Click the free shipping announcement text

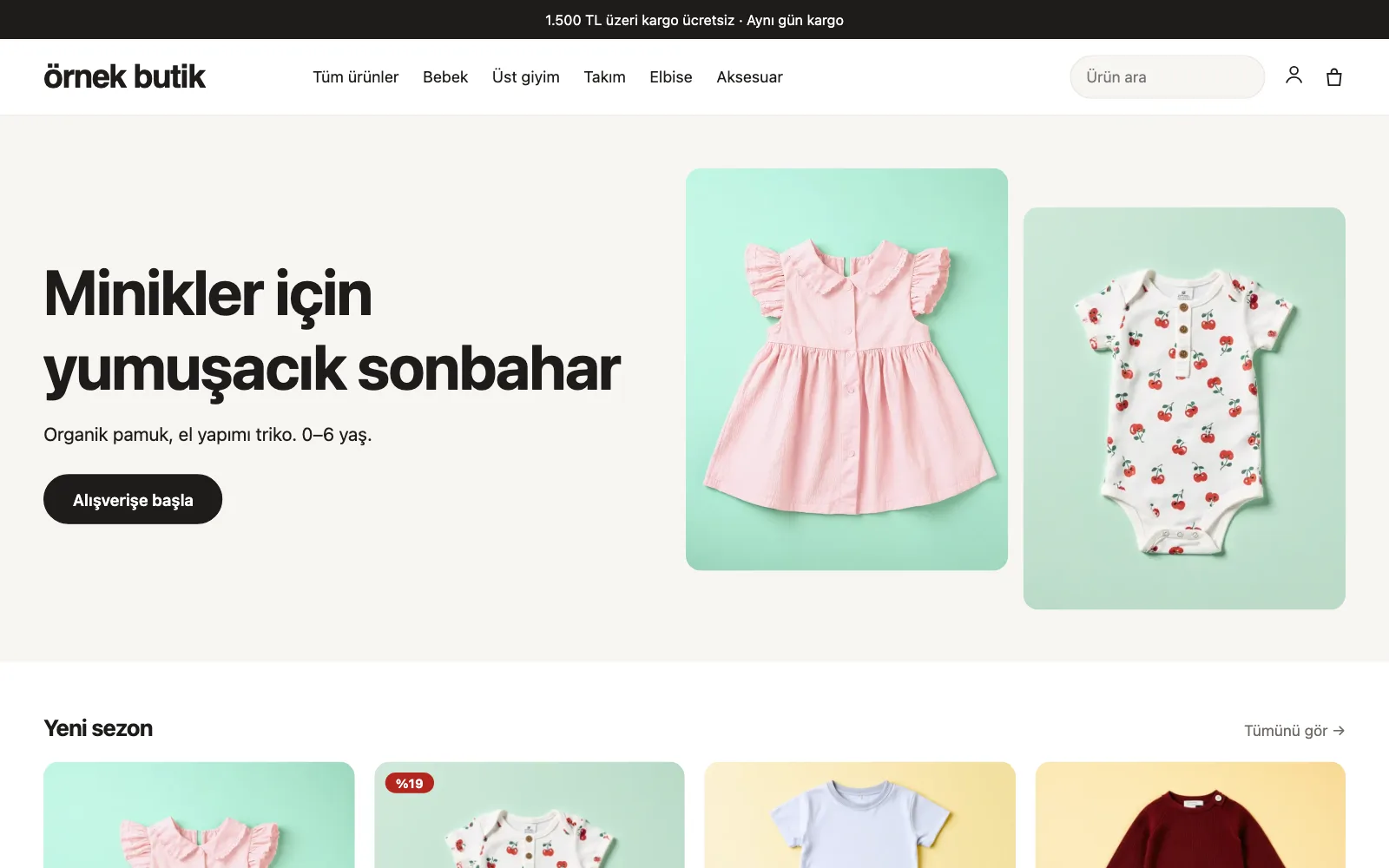pos(694,20)
